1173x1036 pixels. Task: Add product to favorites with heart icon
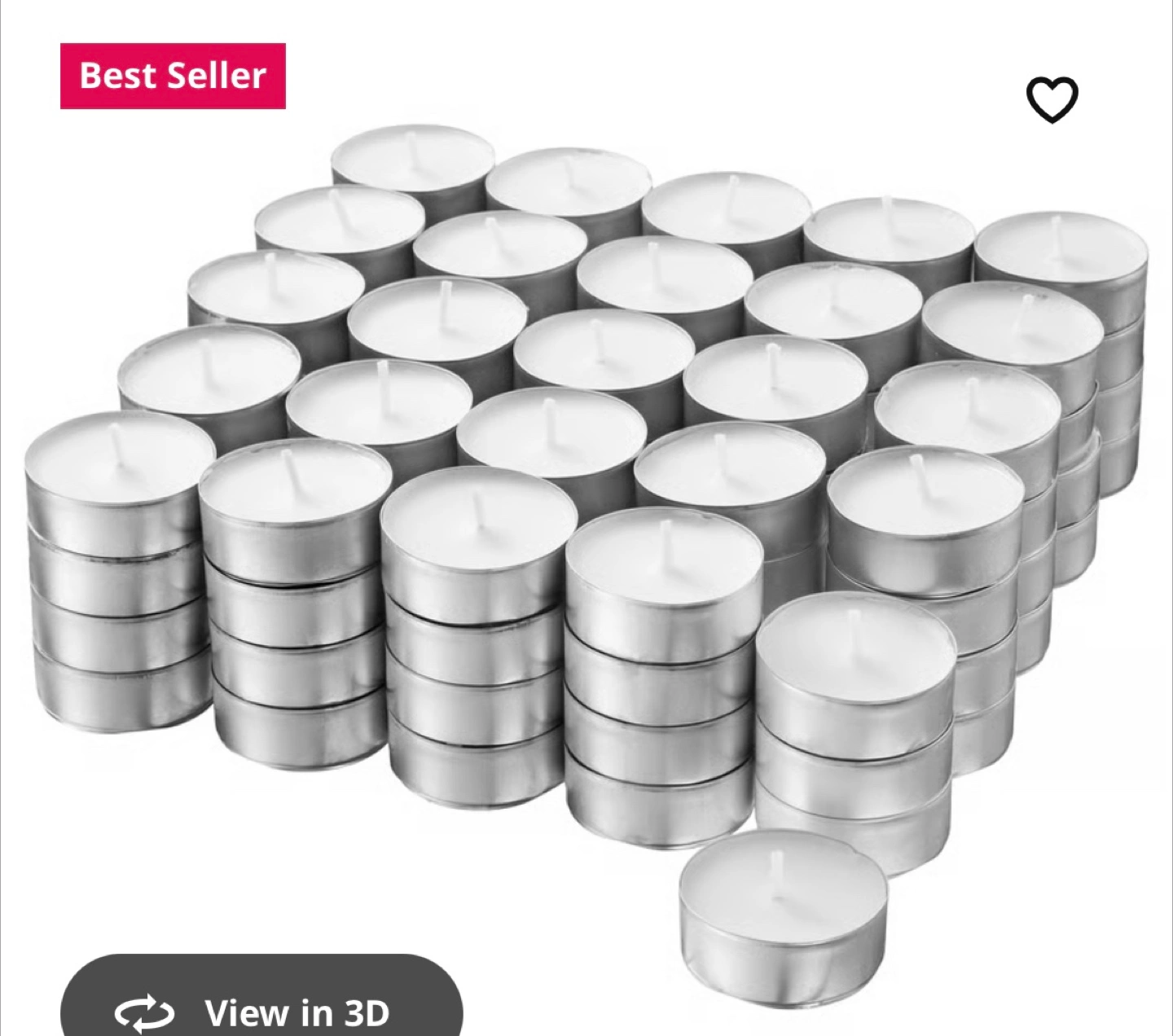(1052, 99)
